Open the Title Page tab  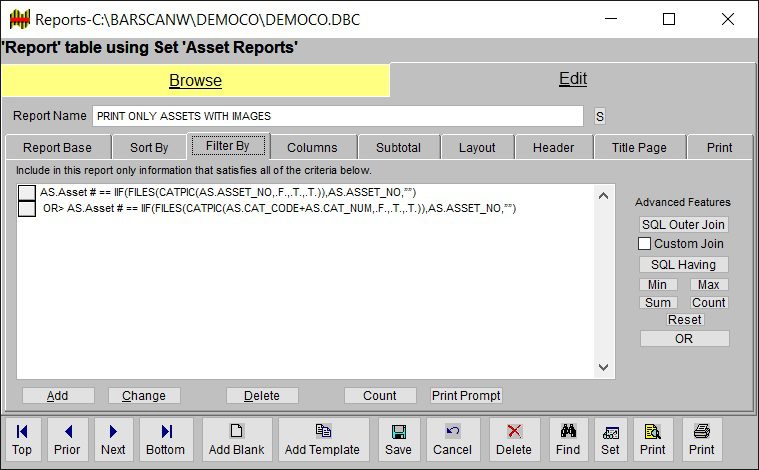639,148
